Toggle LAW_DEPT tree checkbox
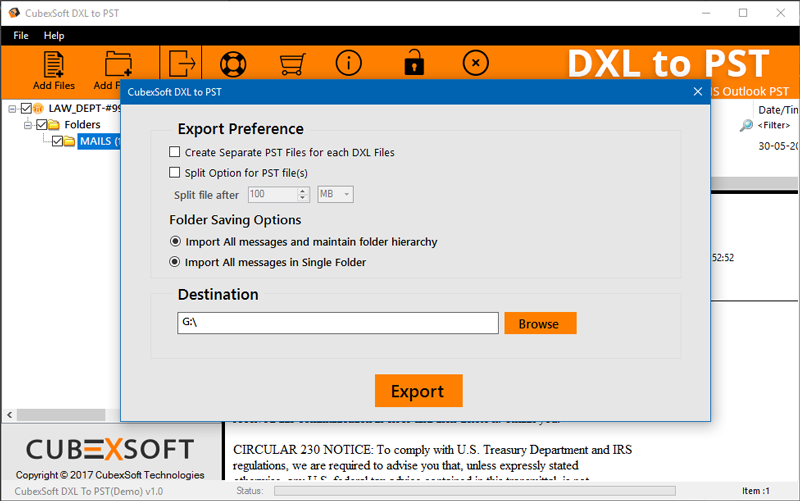This screenshot has height=501, width=800. pyautogui.click(x=26, y=108)
